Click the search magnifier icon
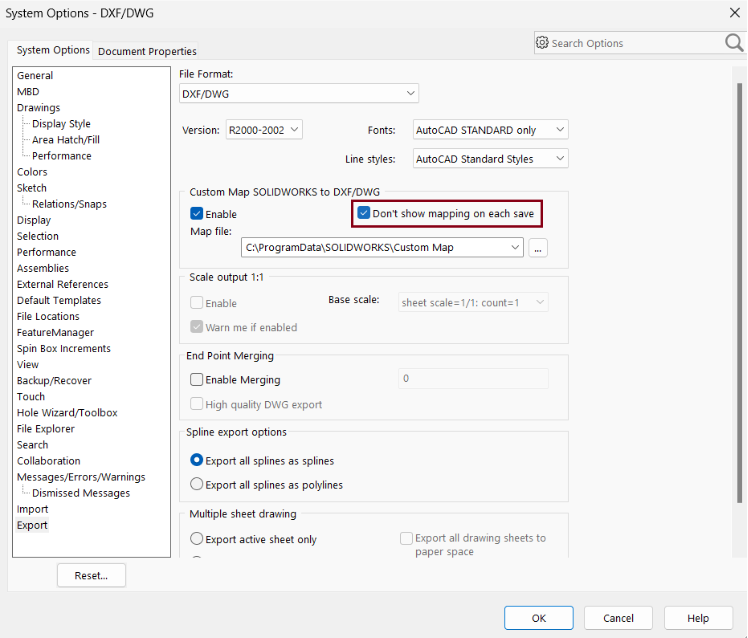 point(734,43)
